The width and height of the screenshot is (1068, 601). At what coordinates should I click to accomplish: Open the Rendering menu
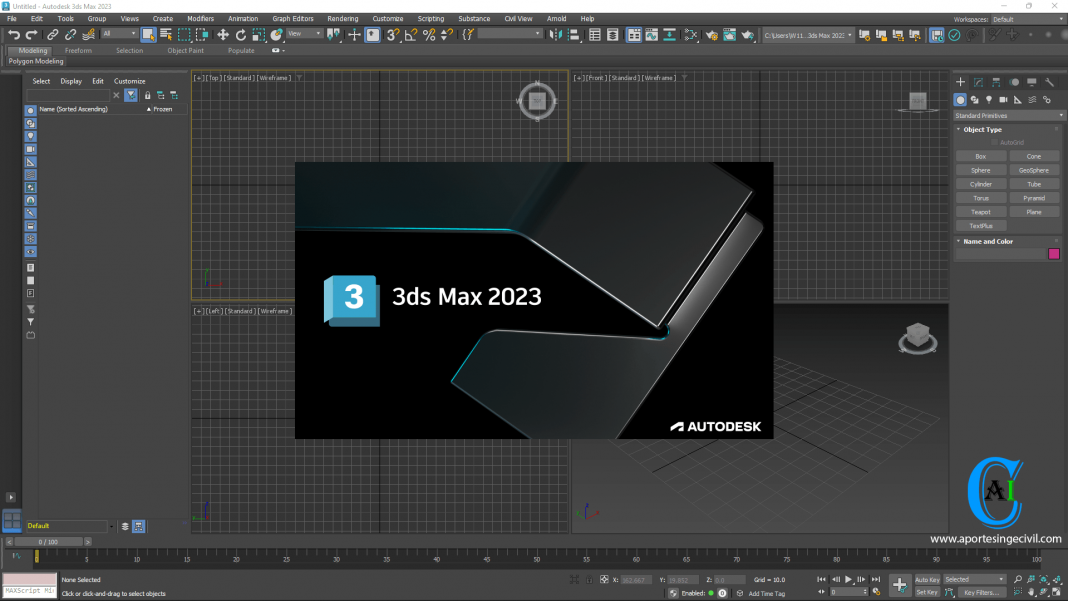[341, 18]
